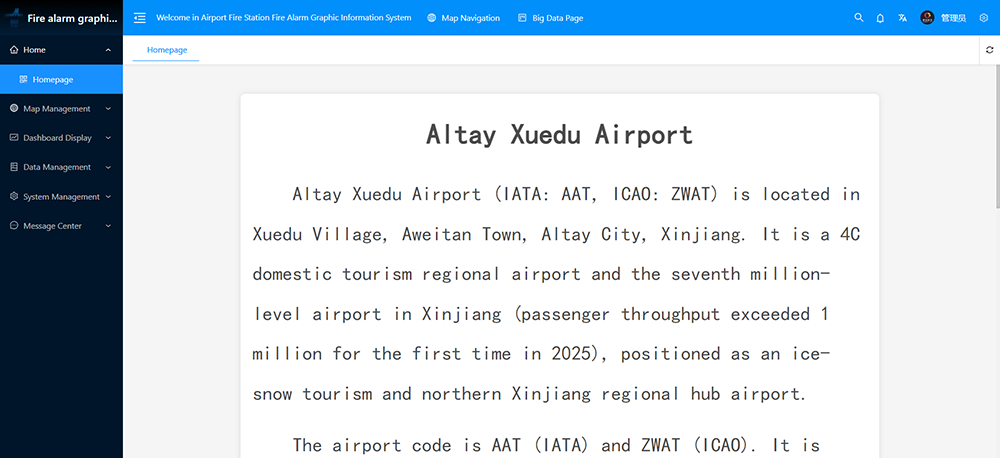Switch language with the translate icon
The height and width of the screenshot is (458, 1000).
tap(902, 18)
